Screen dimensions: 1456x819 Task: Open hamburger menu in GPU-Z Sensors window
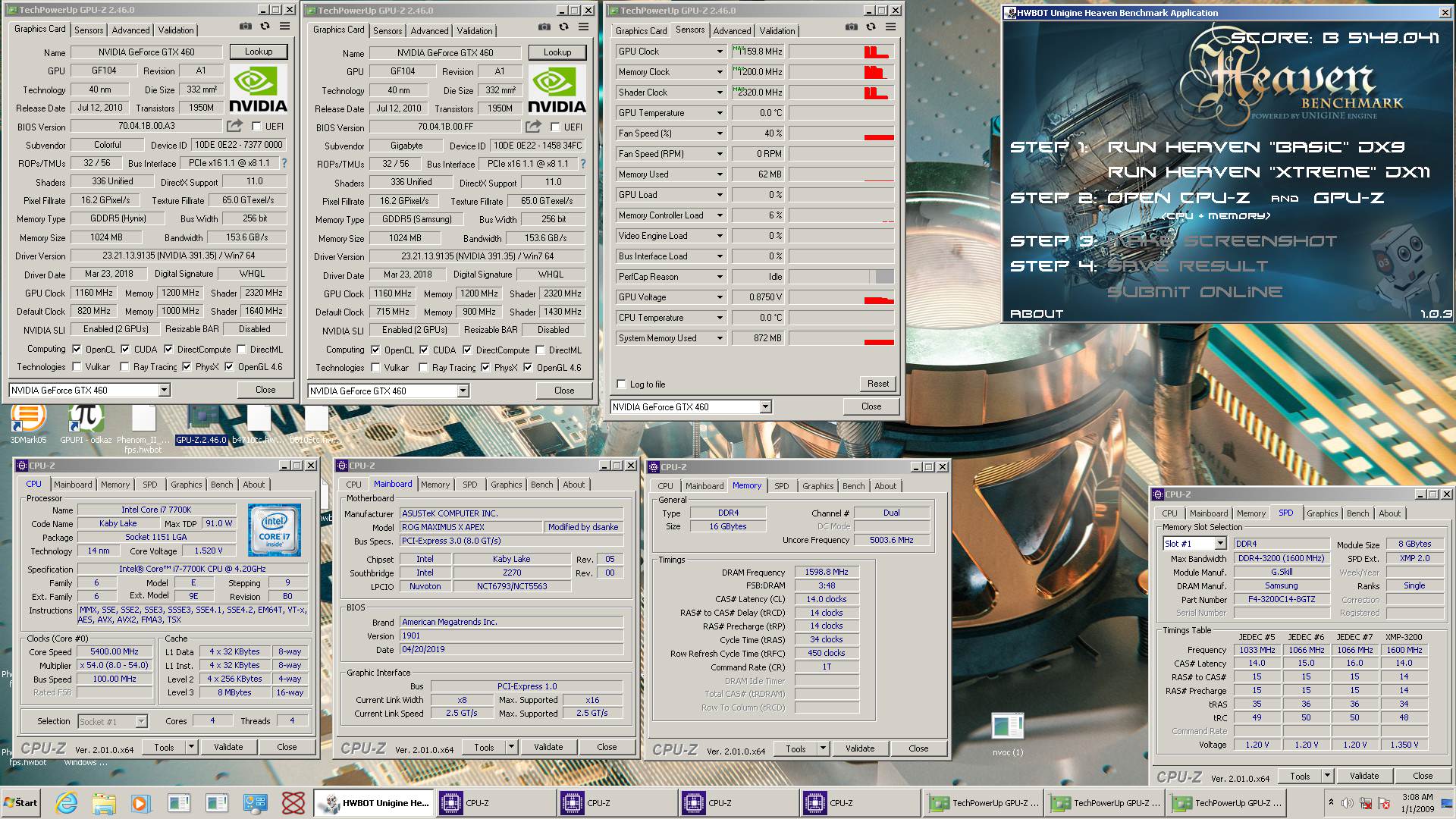coord(890,27)
